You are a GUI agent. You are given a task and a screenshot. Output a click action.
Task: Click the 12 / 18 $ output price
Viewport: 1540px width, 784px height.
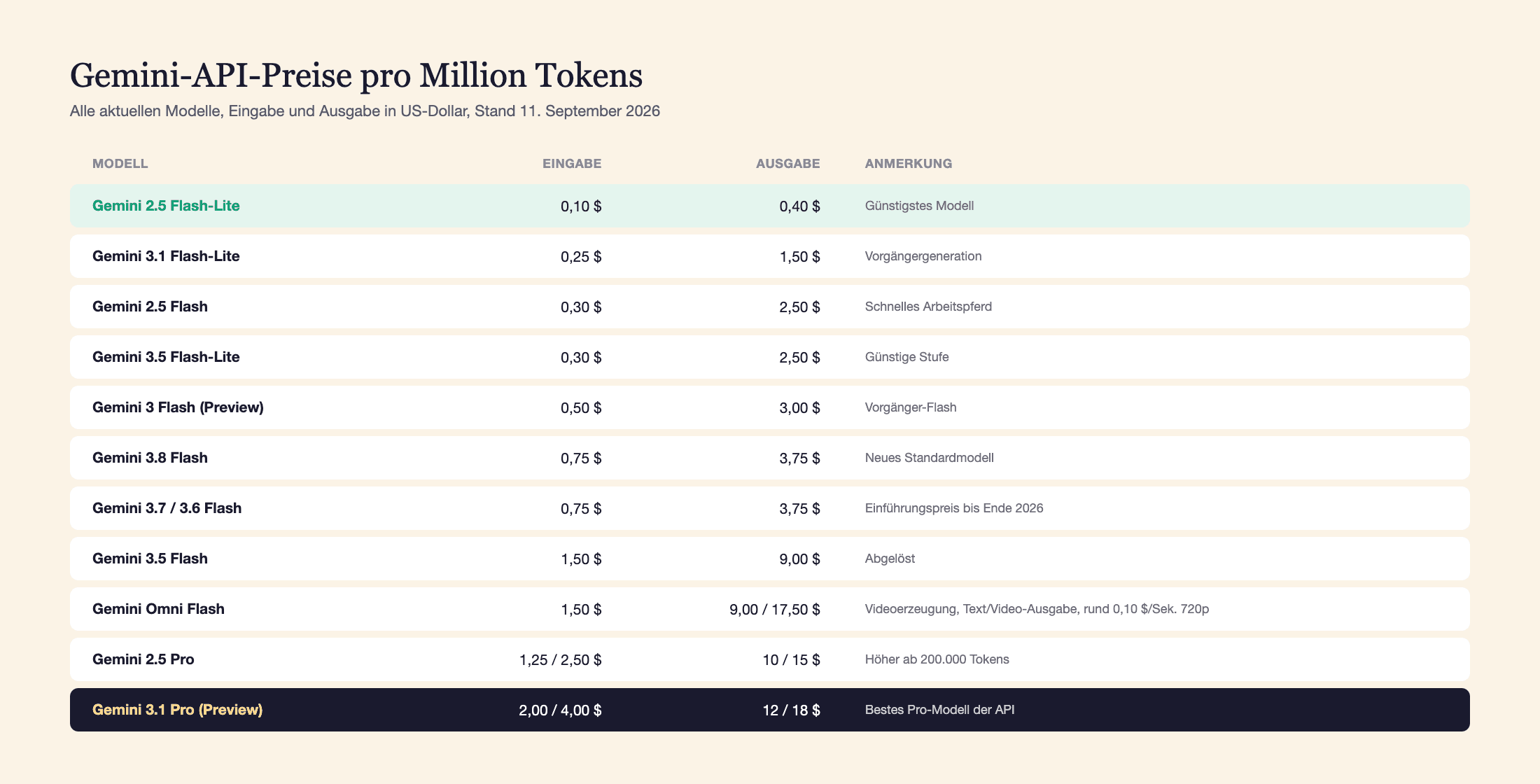(x=791, y=710)
